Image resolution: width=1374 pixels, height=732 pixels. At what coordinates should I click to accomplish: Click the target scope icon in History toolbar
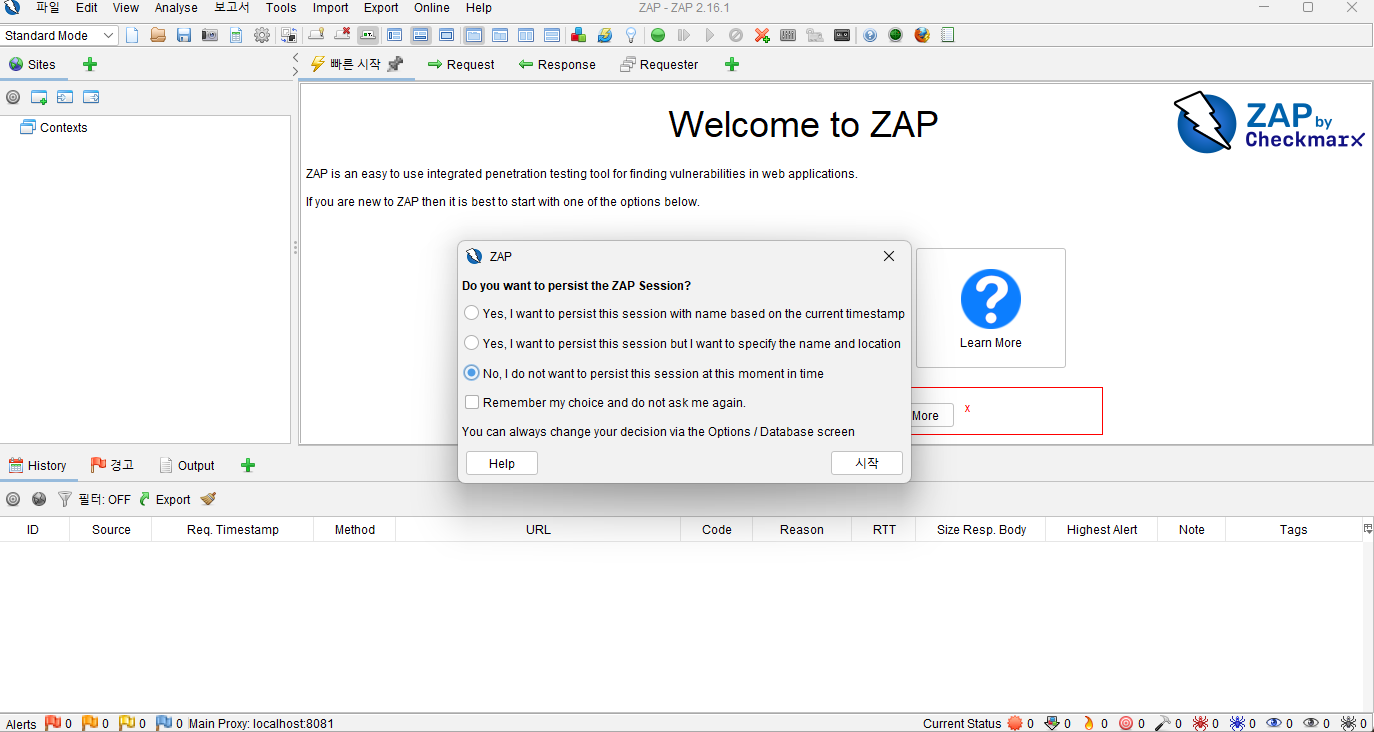click(13, 499)
